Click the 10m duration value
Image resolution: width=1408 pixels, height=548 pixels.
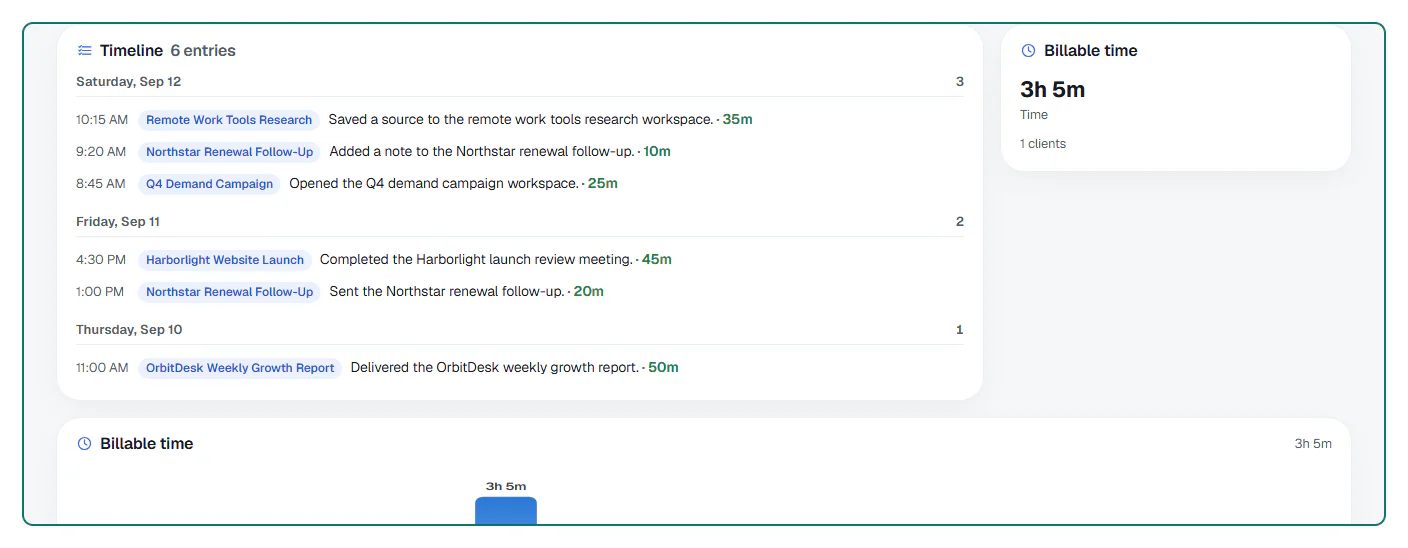coord(657,152)
